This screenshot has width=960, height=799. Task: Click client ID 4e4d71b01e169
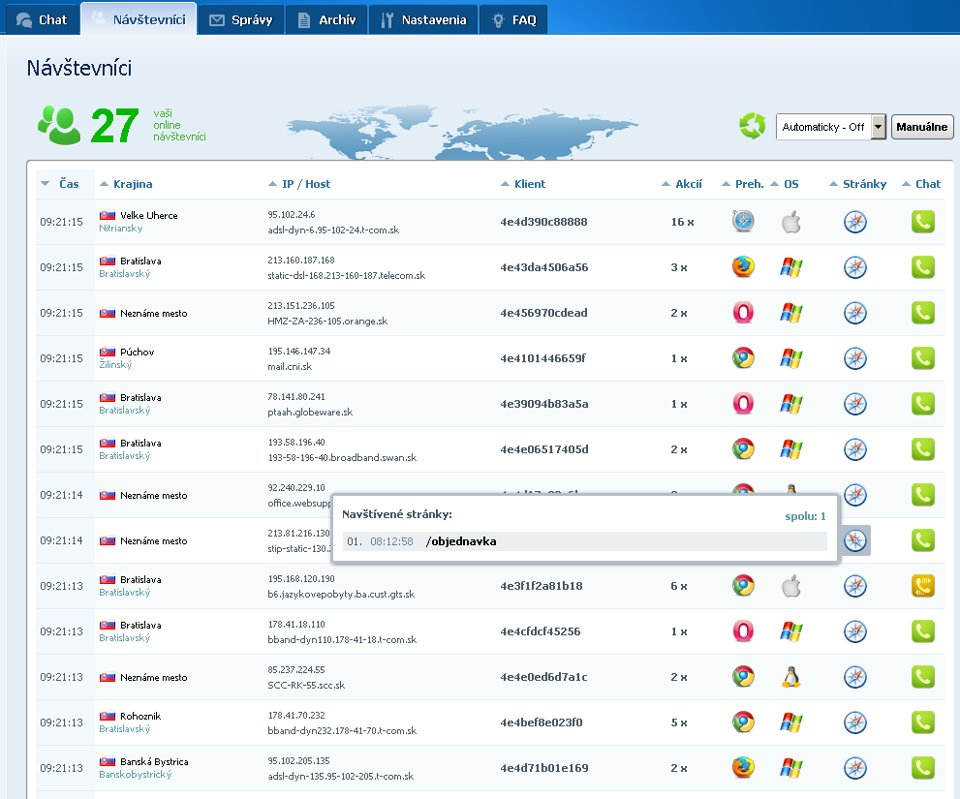[x=544, y=768]
